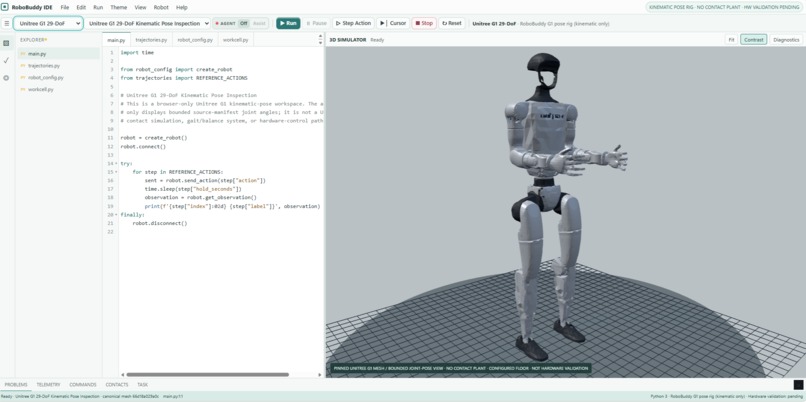Open the Kinematic Pose Inspection scenario dropdown
Screen dimensions: 806x402
click(148, 23)
